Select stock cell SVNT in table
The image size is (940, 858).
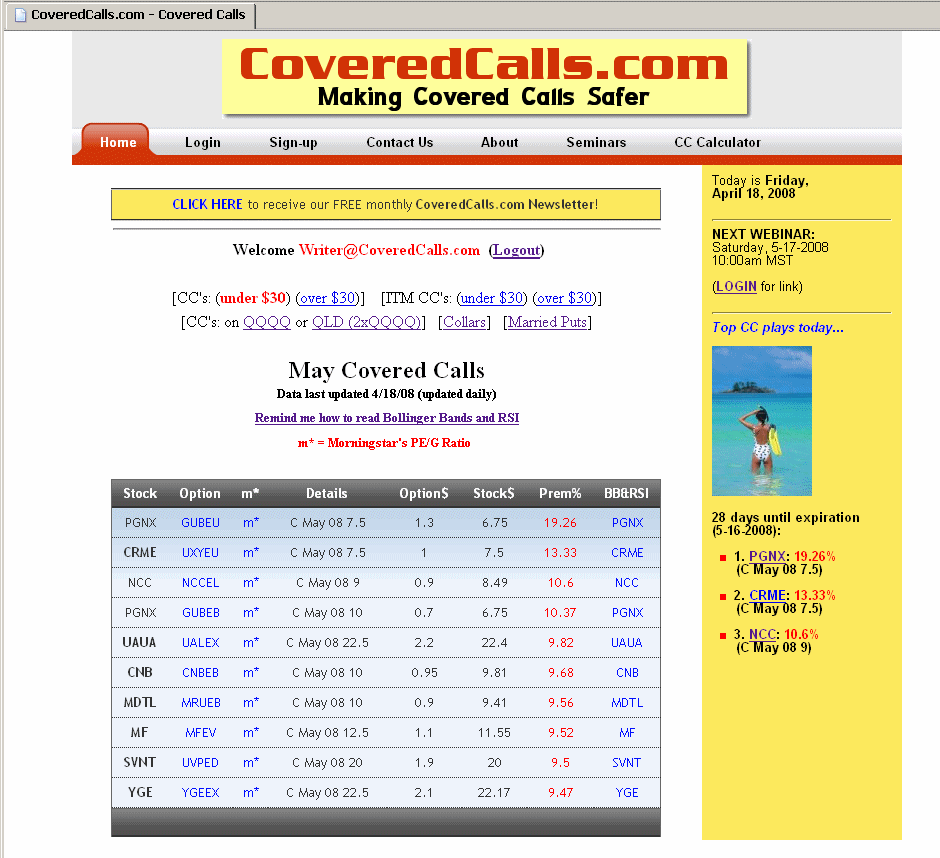click(140, 763)
